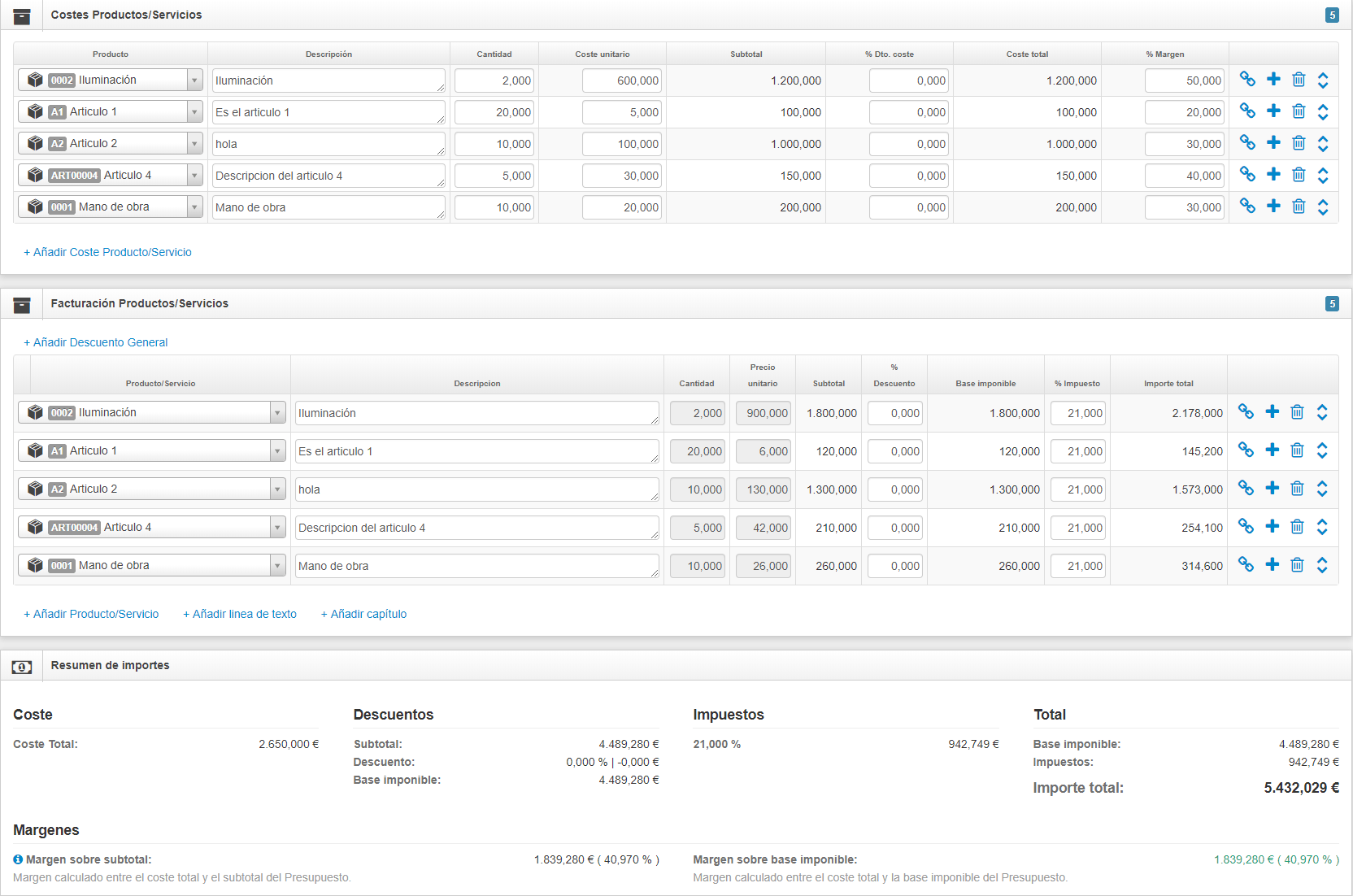This screenshot has height=896, width=1353.
Task: Open product dropdown of cost row Articulo 4
Action: 111,175
